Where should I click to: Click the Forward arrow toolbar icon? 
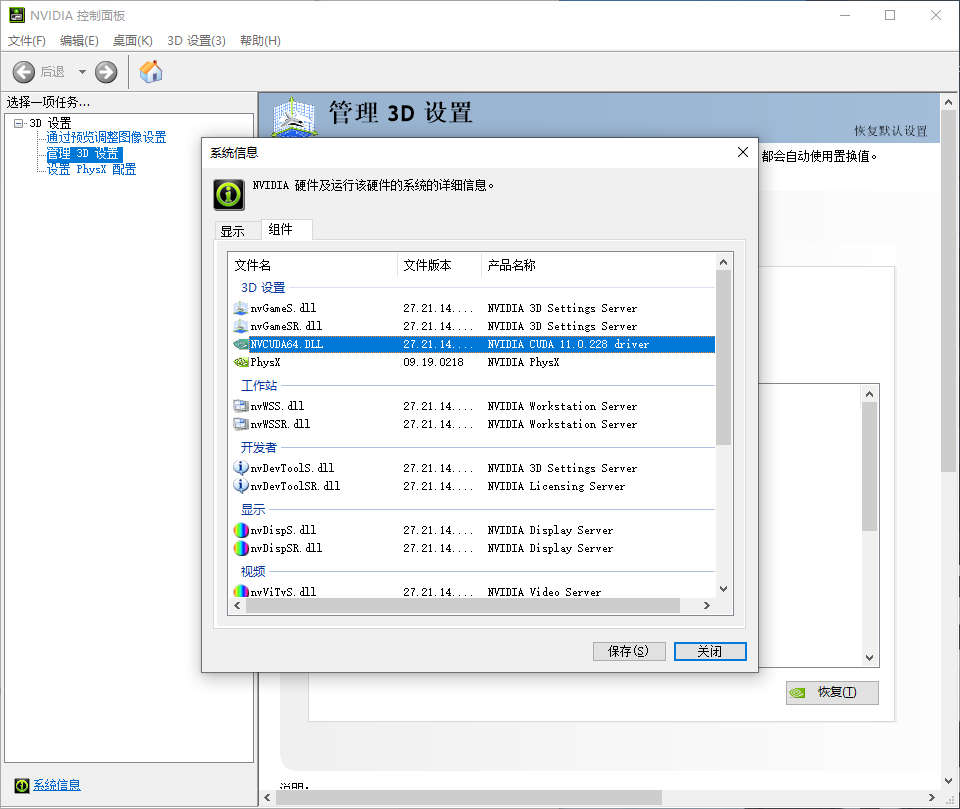coord(106,72)
